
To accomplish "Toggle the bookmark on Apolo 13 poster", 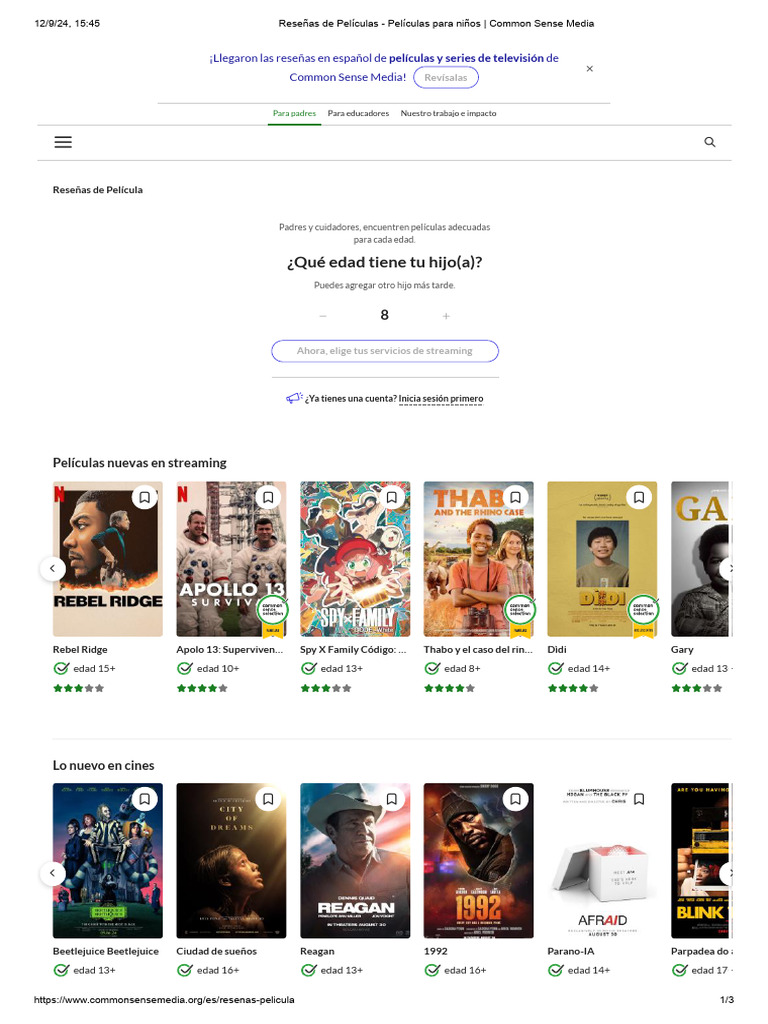I will coord(268,497).
